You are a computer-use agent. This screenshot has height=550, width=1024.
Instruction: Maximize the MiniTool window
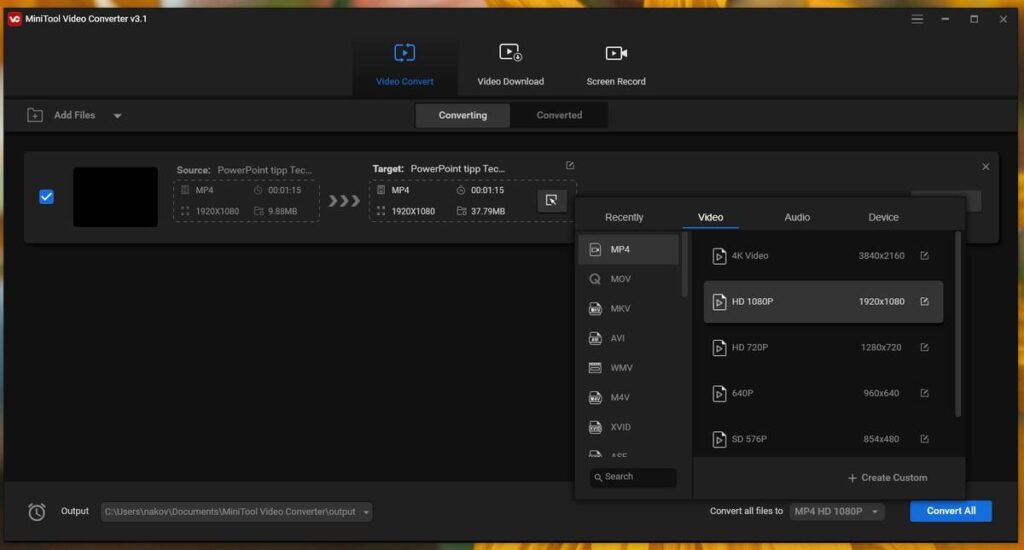tap(974, 19)
